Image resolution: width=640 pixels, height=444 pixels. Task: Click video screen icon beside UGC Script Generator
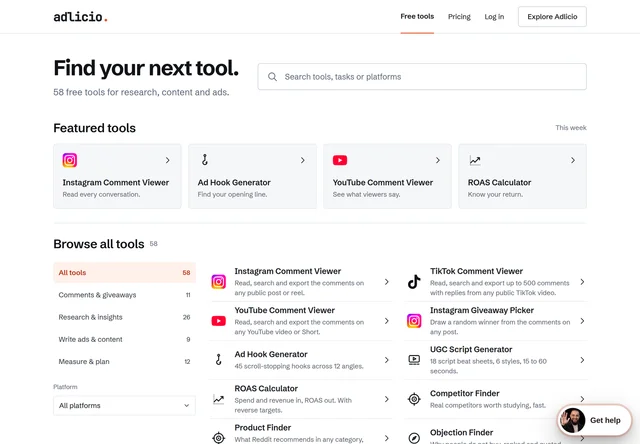click(414, 360)
